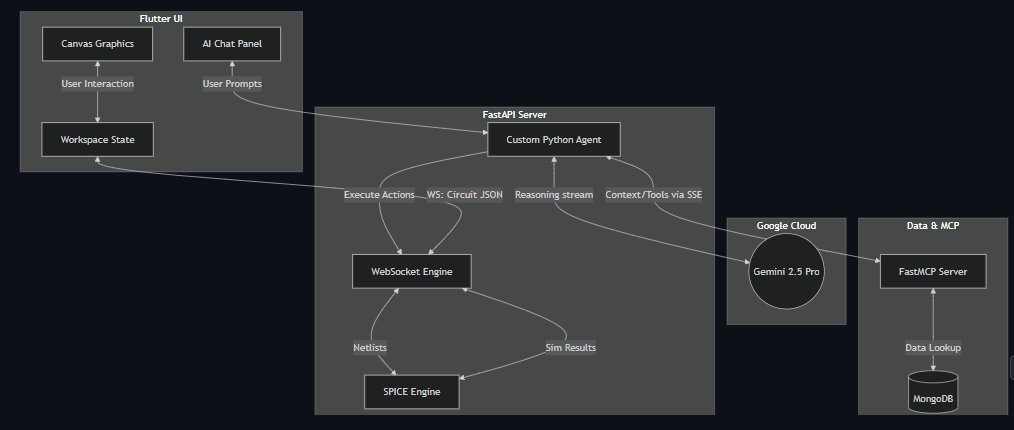Click the Execute Actions edge label
Viewport: 1014px width, 430px height.
[x=379, y=195]
